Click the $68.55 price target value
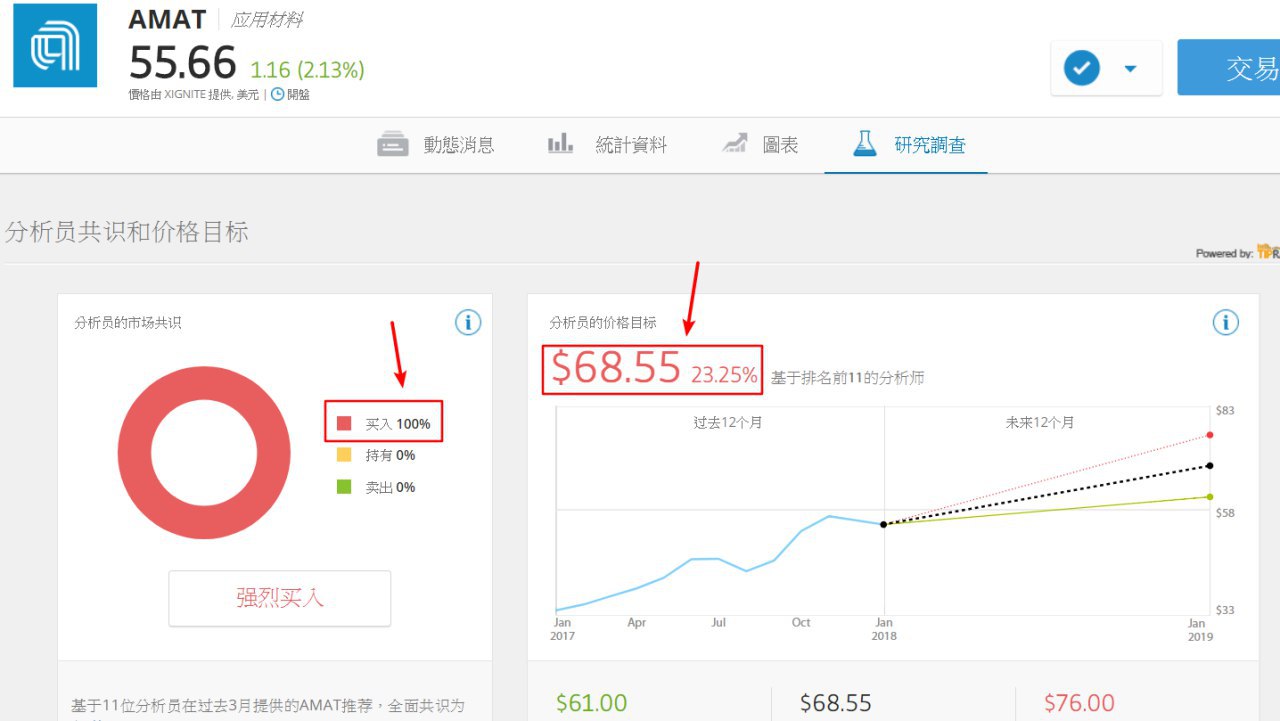Viewport: 1280px width, 721px height. click(x=616, y=368)
